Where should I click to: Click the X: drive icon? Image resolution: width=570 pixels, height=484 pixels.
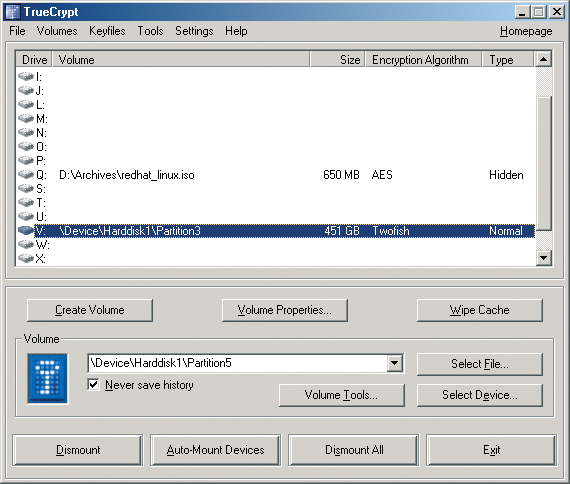(26, 259)
